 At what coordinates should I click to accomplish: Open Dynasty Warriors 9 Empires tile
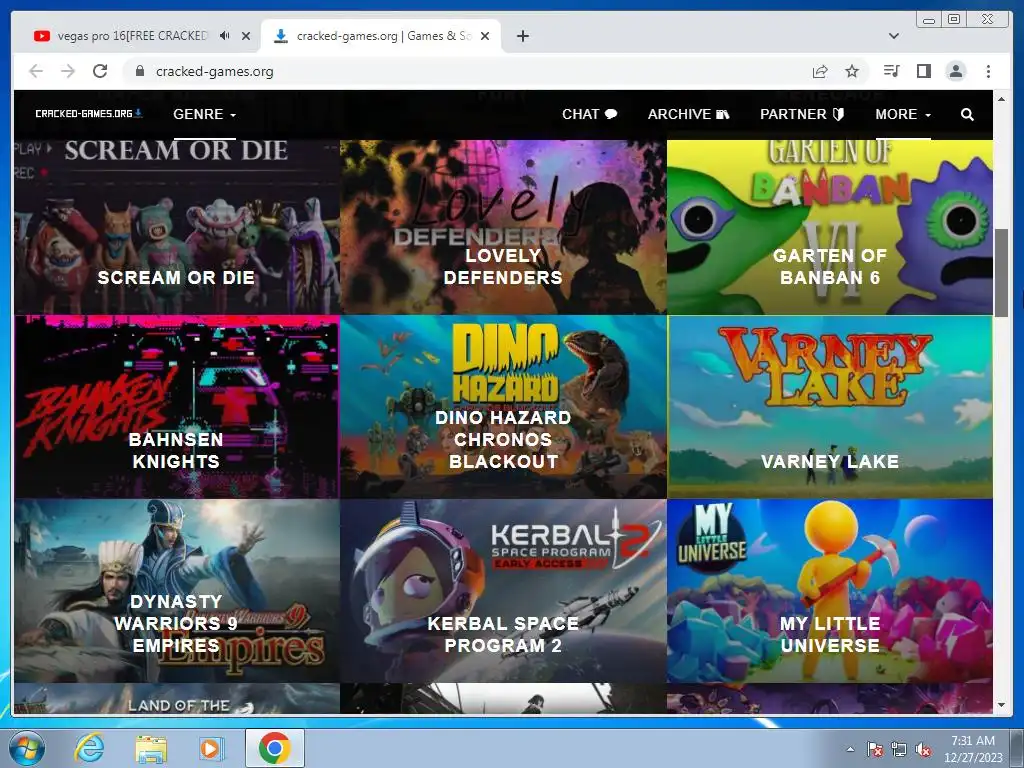point(176,591)
